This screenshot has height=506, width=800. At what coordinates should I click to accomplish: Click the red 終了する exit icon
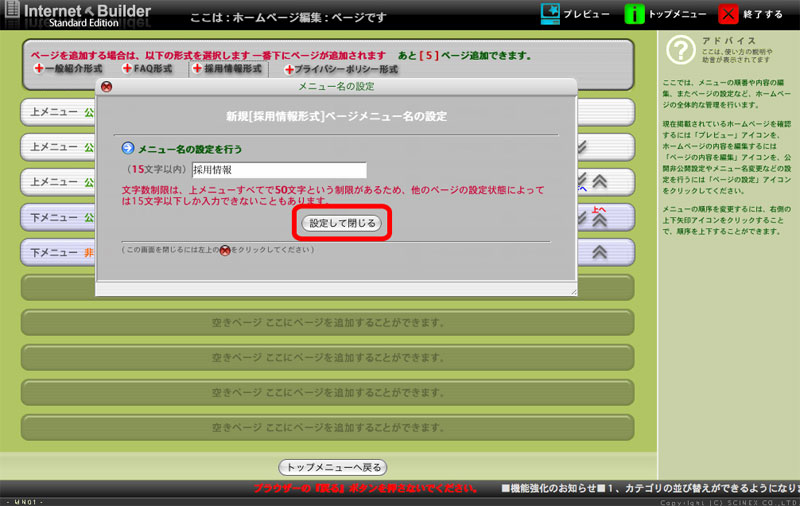(x=731, y=14)
